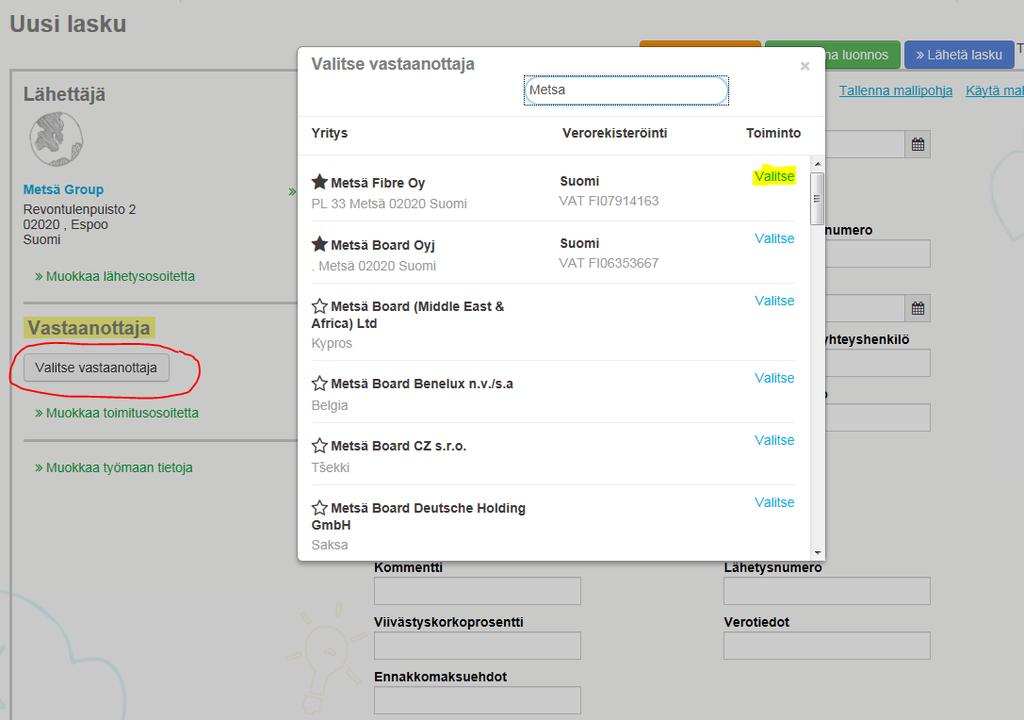This screenshot has height=720, width=1024.
Task: Click scroll up arrow in recipient list
Action: (817, 163)
